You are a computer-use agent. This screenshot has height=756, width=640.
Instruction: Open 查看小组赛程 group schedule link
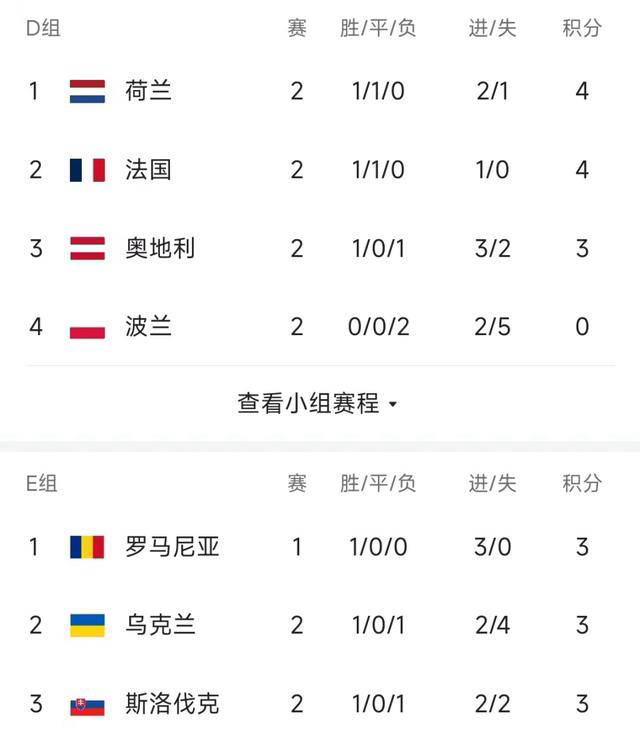[x=308, y=403]
